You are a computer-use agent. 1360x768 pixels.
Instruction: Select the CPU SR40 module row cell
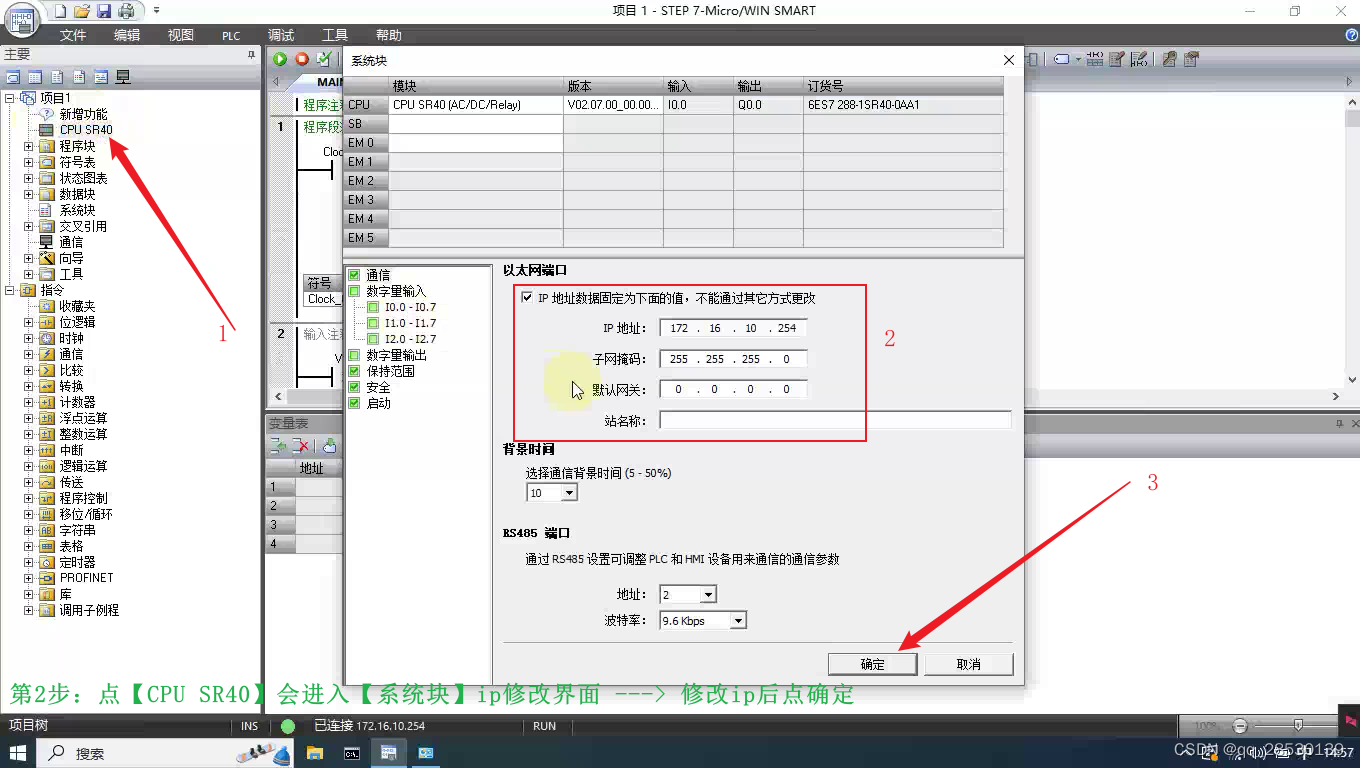(x=476, y=104)
